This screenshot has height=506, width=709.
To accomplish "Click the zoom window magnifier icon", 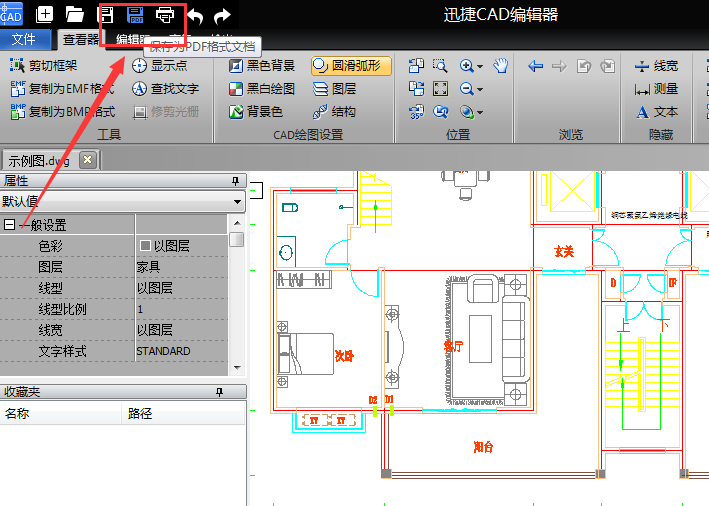I will point(440,66).
